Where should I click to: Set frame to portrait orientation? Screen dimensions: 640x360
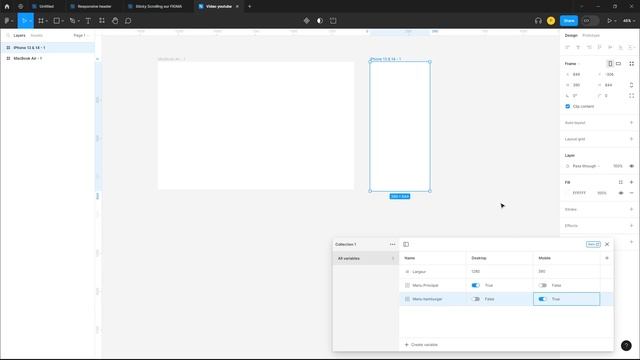pyautogui.click(x=610, y=64)
